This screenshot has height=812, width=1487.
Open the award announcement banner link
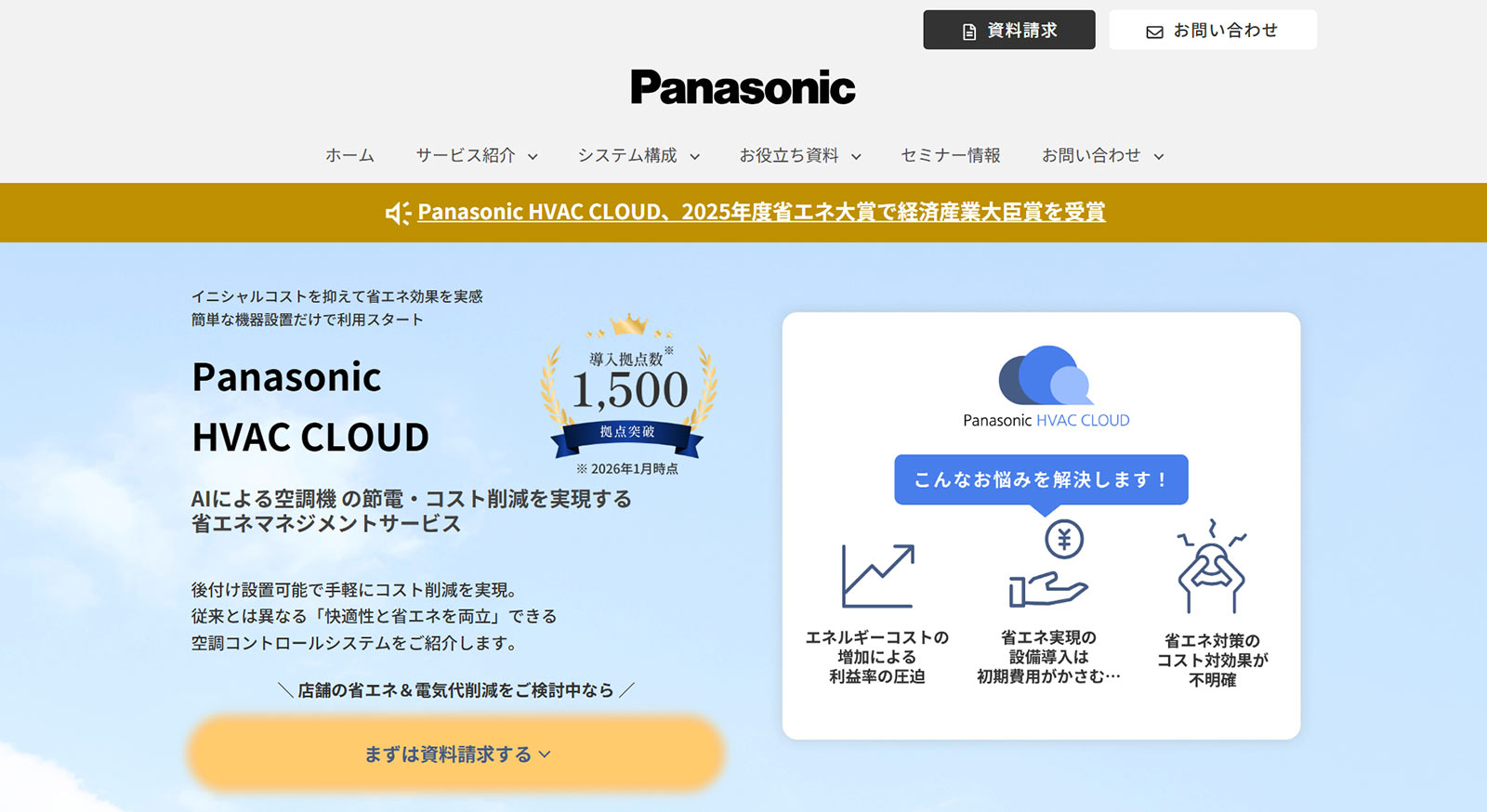click(x=761, y=212)
